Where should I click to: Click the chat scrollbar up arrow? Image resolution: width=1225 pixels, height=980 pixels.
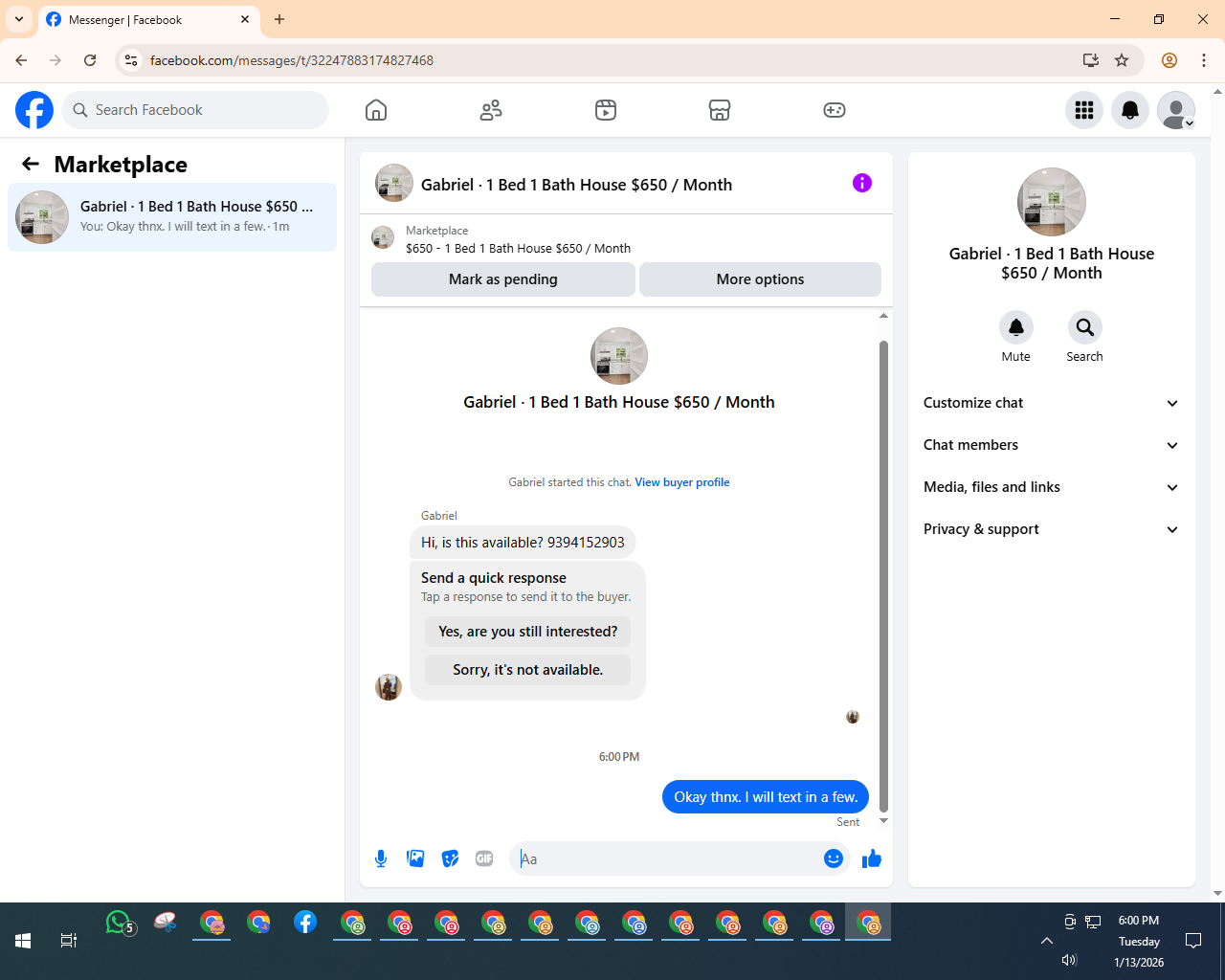click(883, 316)
